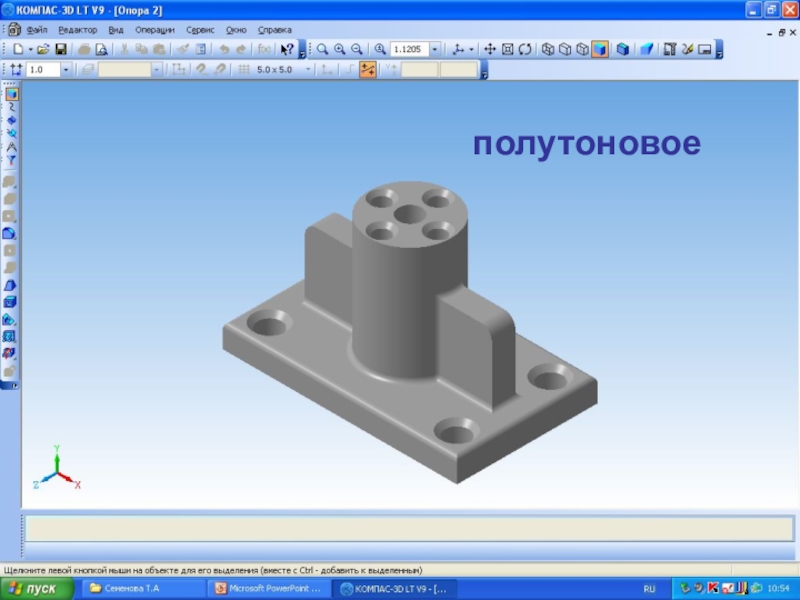Click the 1.1205 zoom scale field

pos(409,49)
